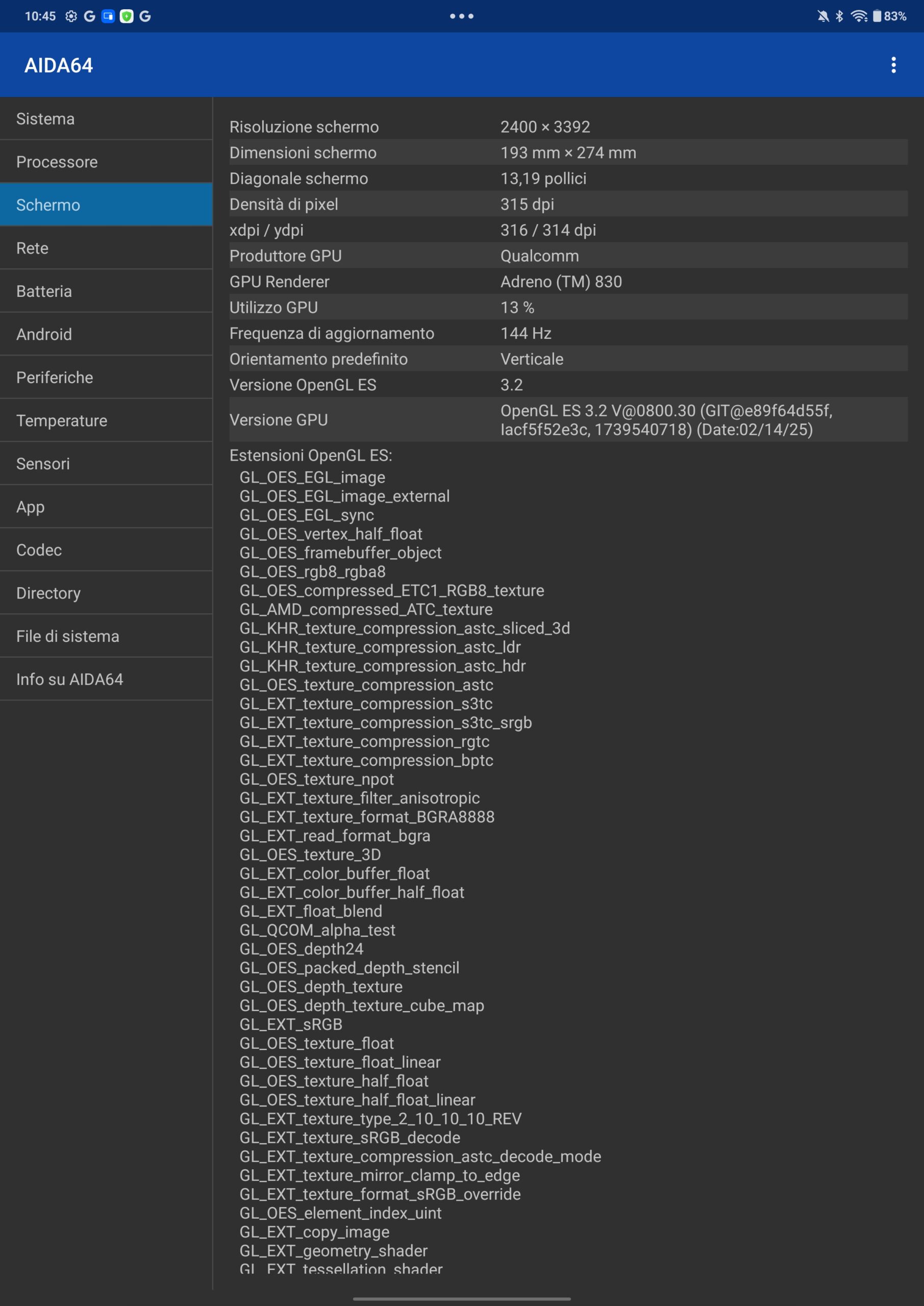Tap the 10:45 clock in status bar
924x1306 pixels.
point(40,16)
